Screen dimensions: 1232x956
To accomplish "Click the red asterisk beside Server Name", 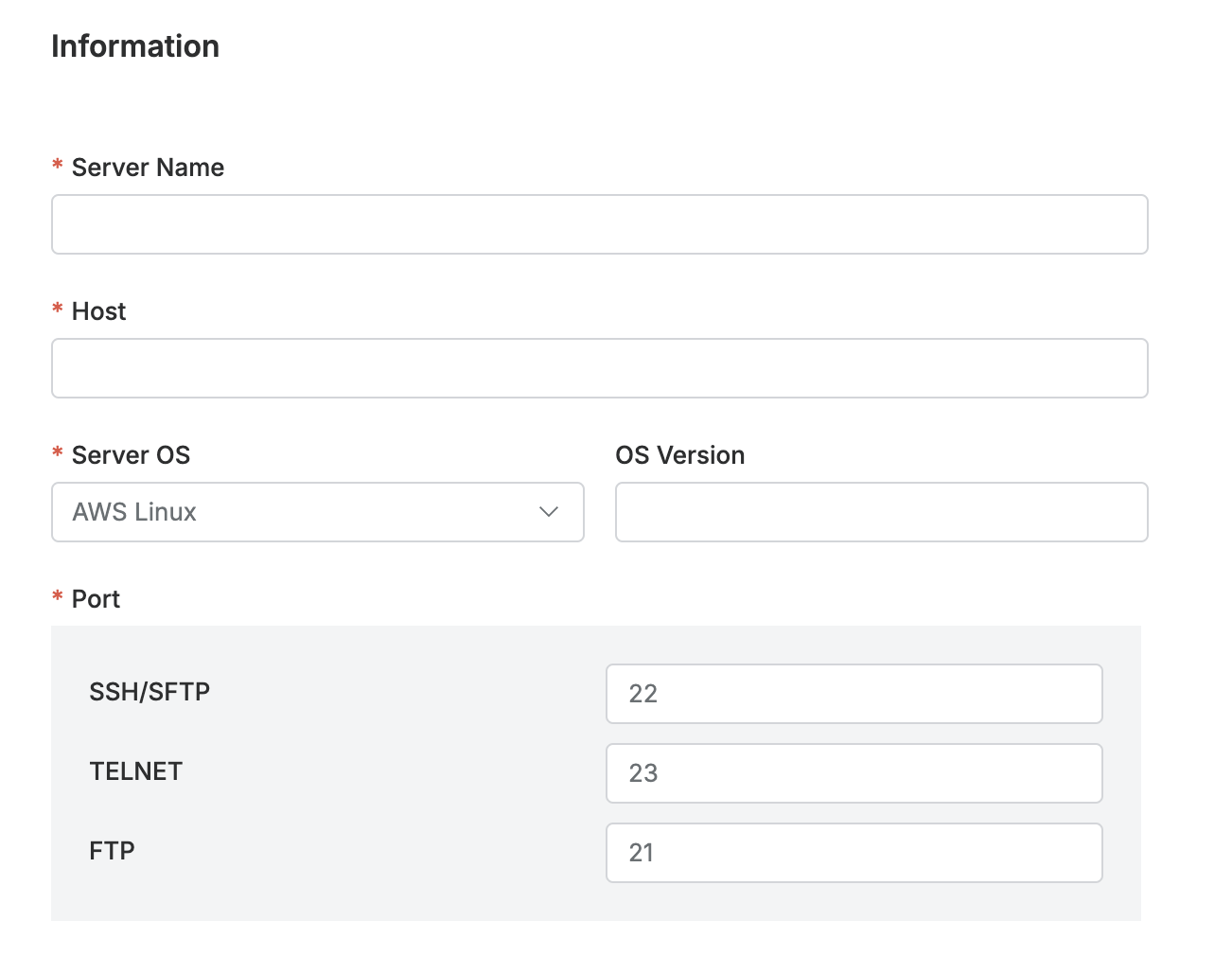I will (58, 167).
